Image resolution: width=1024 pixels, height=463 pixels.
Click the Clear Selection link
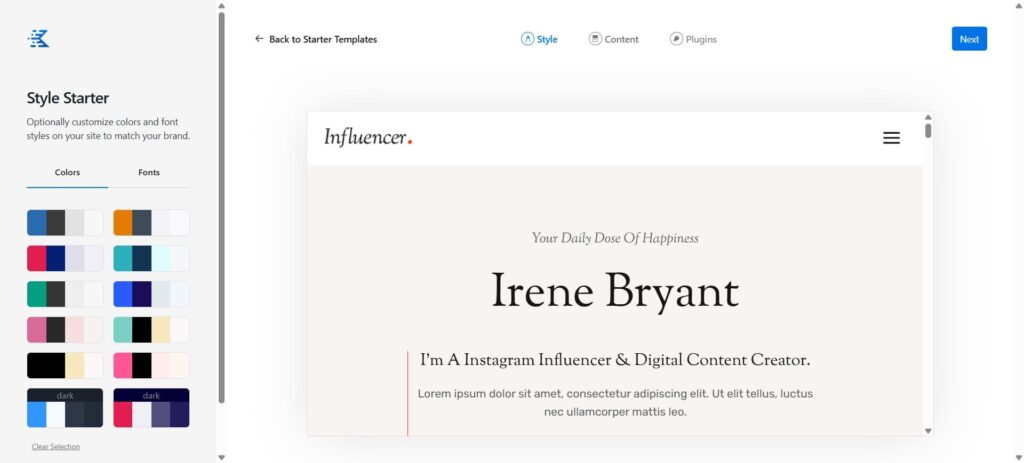(x=56, y=447)
